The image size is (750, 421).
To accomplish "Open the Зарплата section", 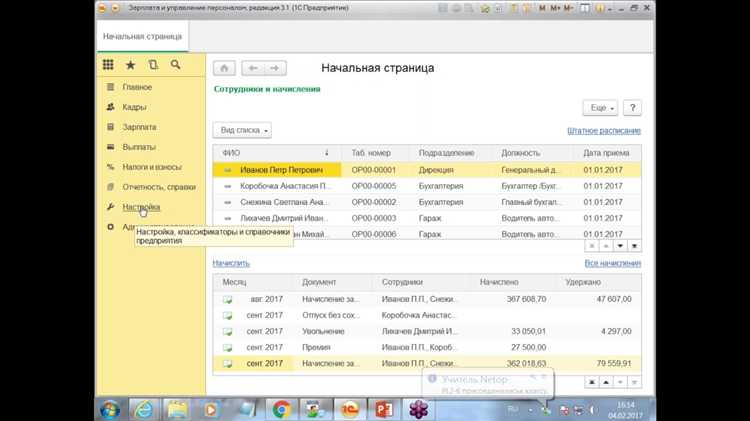I will pos(139,127).
